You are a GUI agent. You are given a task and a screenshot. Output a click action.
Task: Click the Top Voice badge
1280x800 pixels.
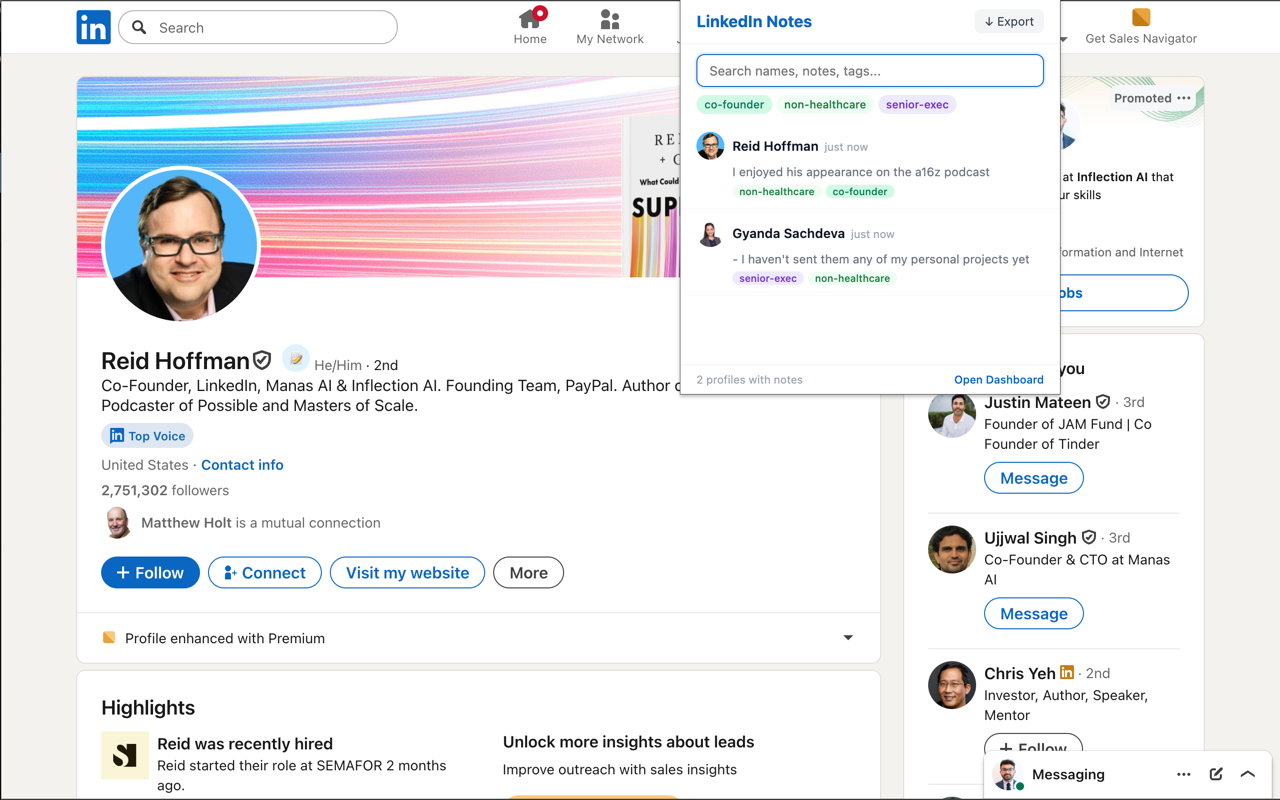tap(147, 436)
